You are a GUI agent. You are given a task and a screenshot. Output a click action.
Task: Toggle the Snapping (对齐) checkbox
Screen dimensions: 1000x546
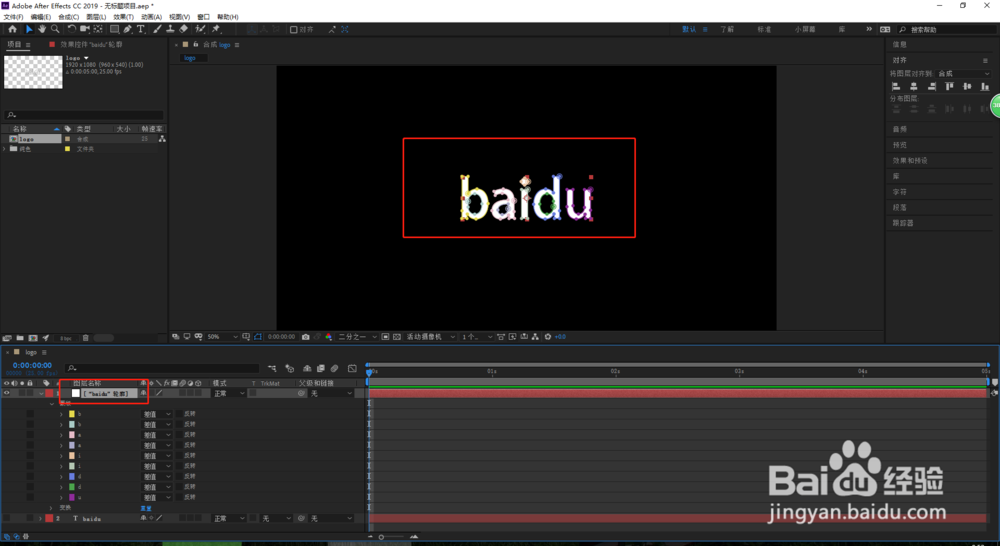293,29
